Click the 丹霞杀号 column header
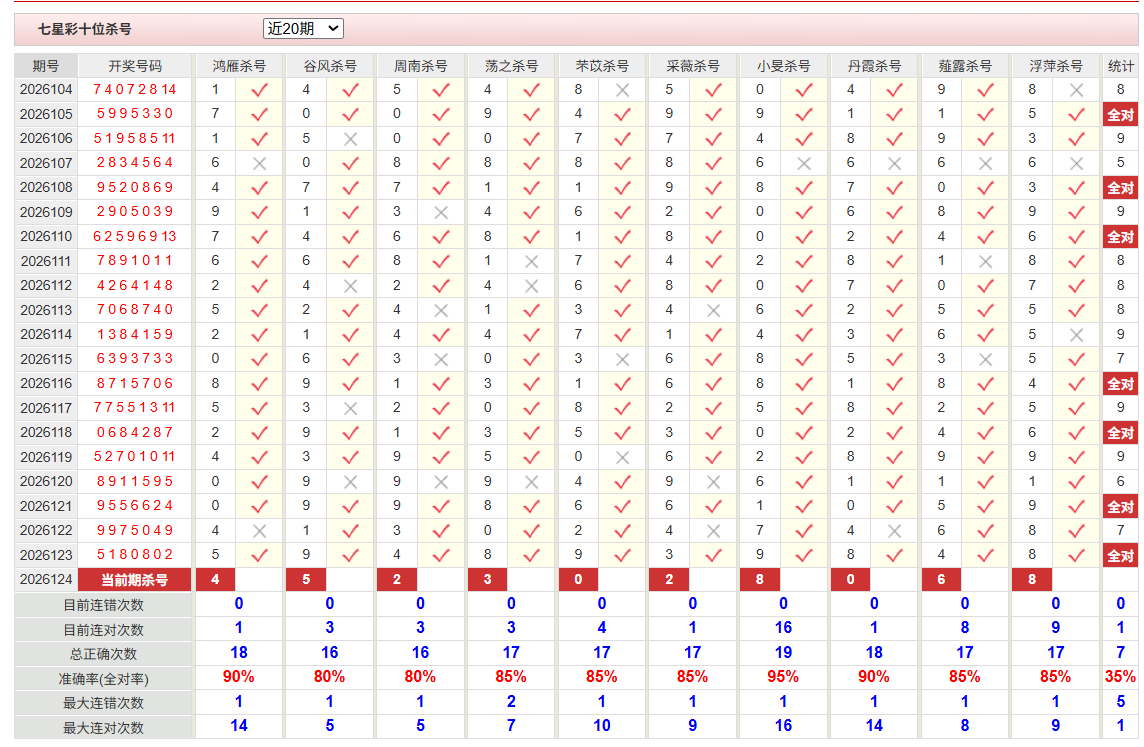This screenshot has width=1144, height=747. point(874,66)
